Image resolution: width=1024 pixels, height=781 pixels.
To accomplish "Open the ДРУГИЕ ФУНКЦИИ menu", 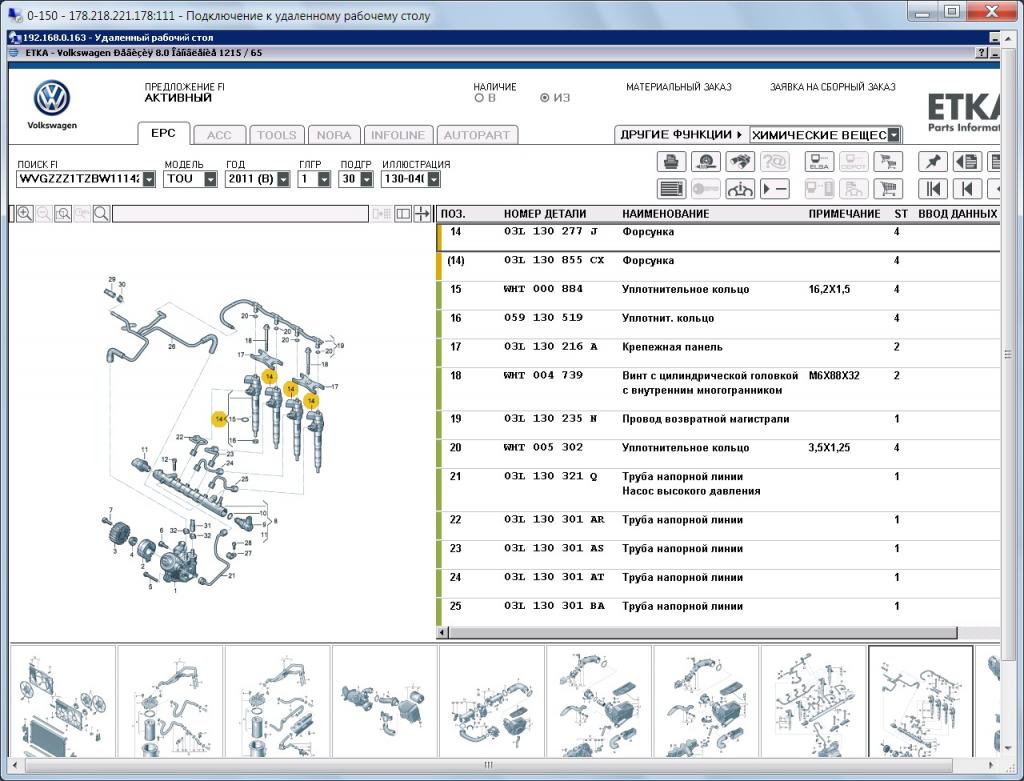I will [681, 135].
